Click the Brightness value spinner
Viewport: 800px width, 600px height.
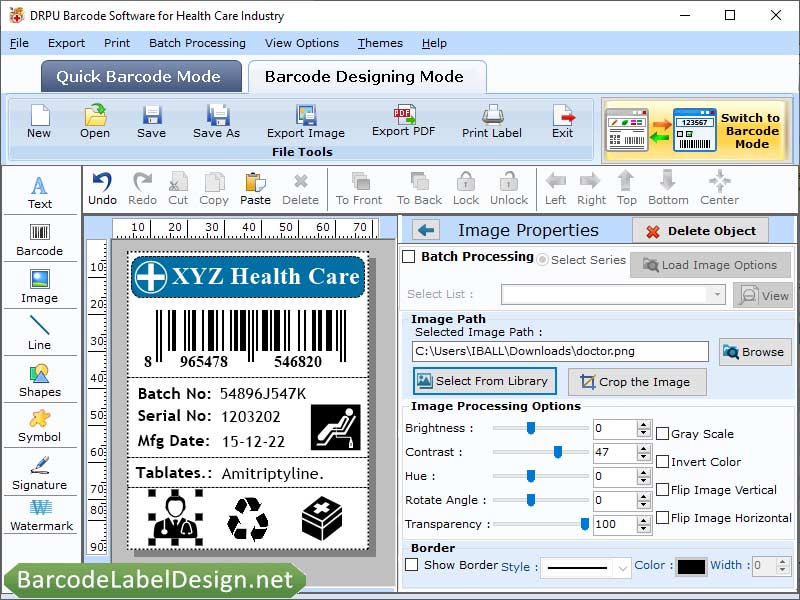pyautogui.click(x=644, y=428)
